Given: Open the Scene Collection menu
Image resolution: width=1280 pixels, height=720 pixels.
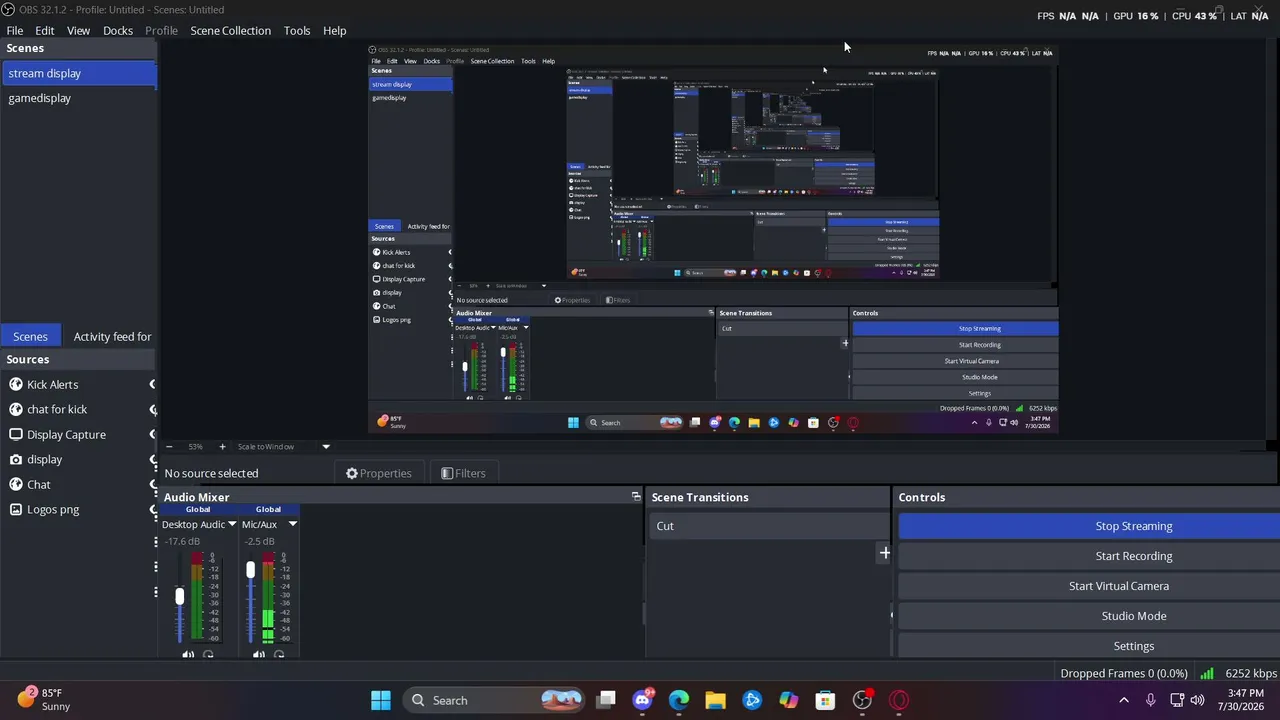Looking at the screenshot, I should tap(231, 30).
